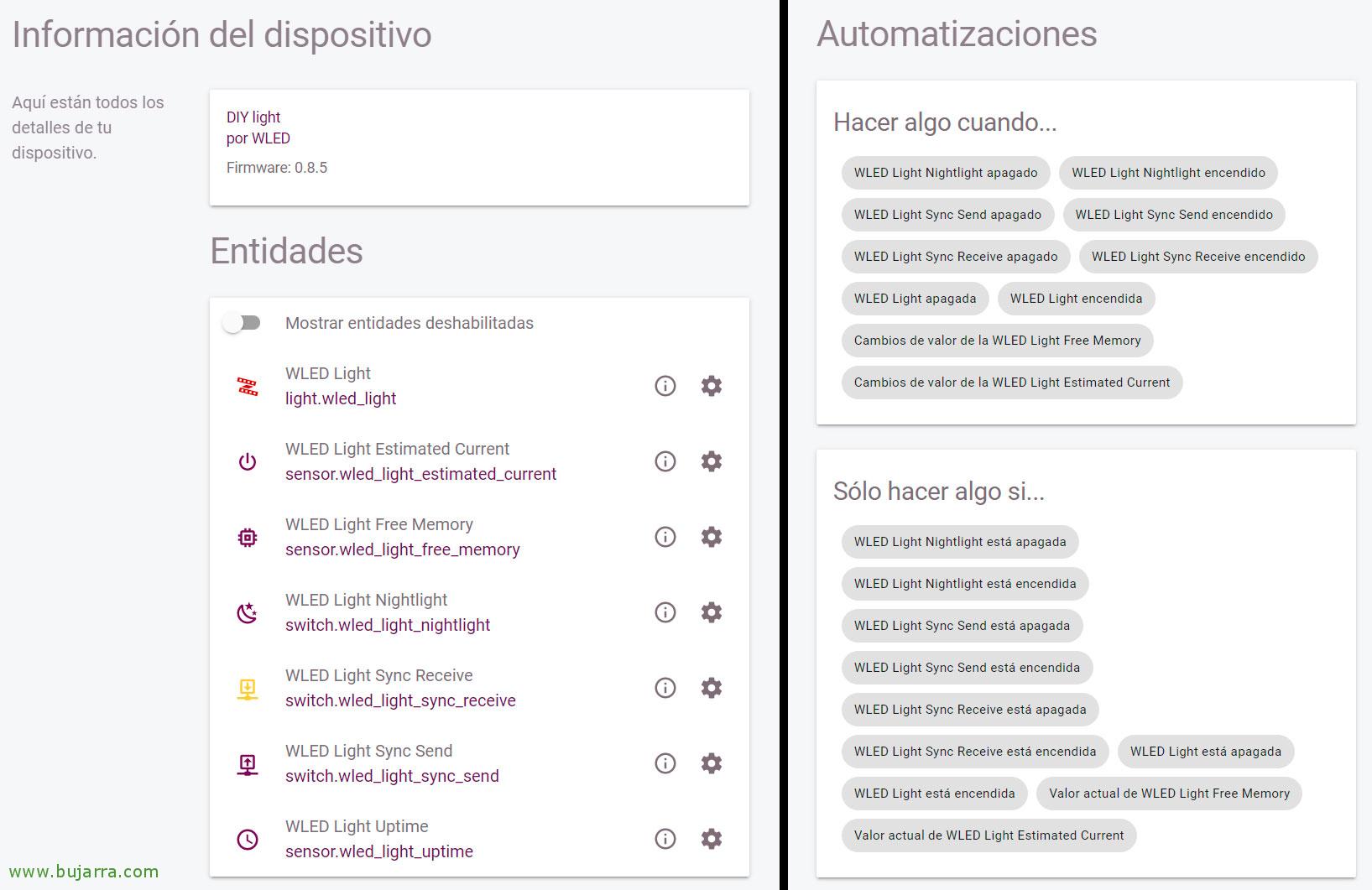The height and width of the screenshot is (890, 1372).
Task: Select condition Nightlight está encendida
Action: 965,584
